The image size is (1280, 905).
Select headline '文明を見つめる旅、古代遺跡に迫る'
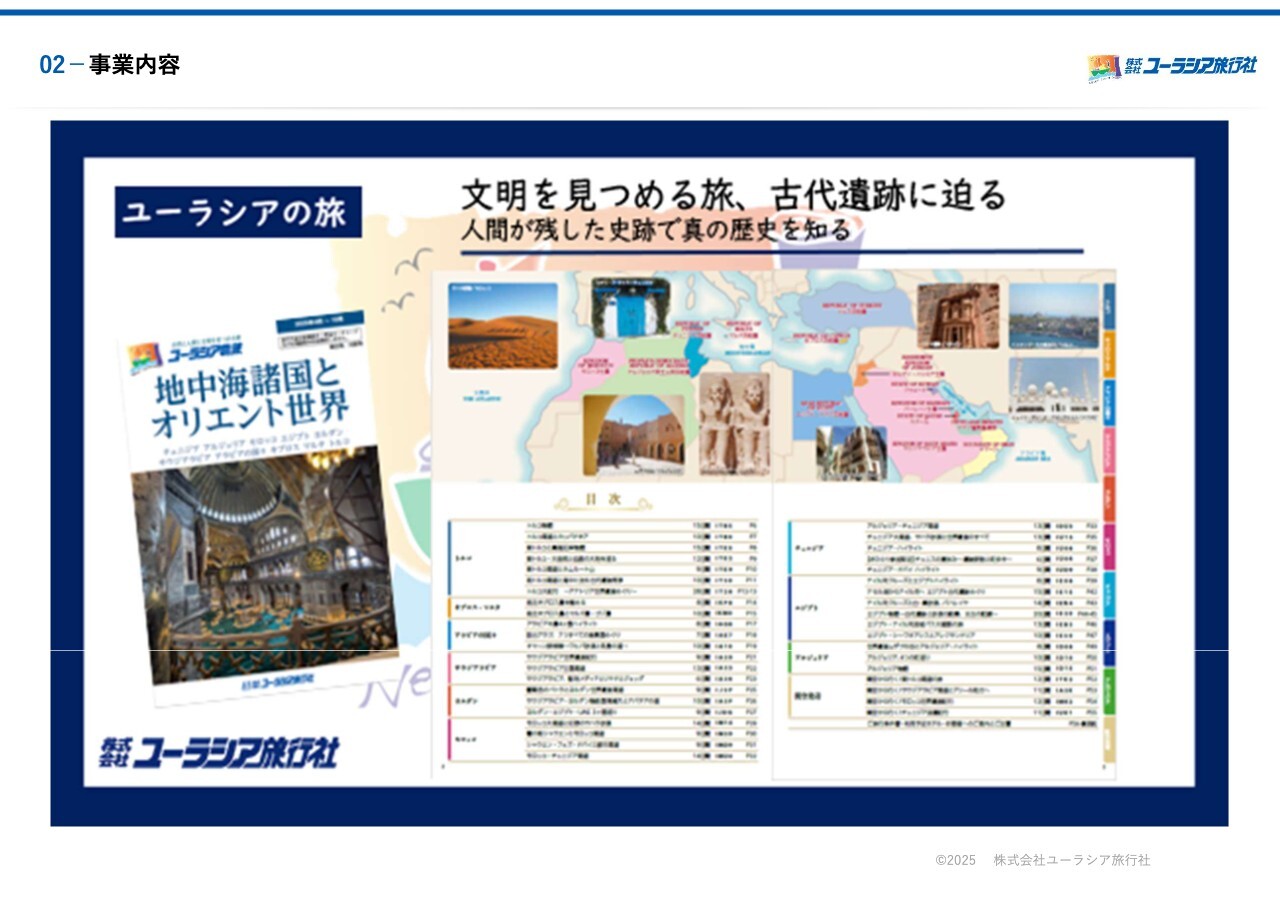[733, 194]
